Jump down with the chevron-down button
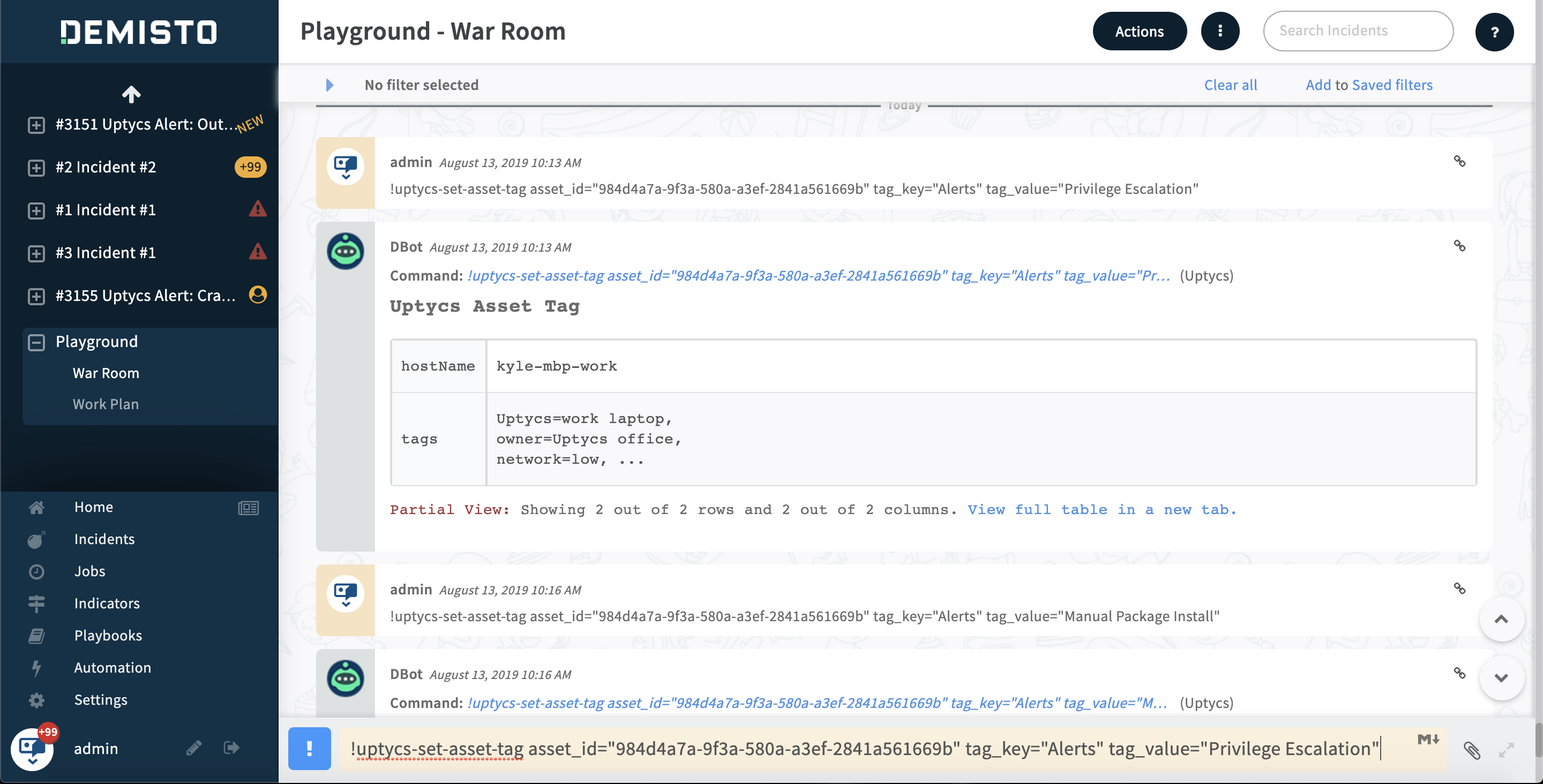1543x784 pixels. [1501, 677]
